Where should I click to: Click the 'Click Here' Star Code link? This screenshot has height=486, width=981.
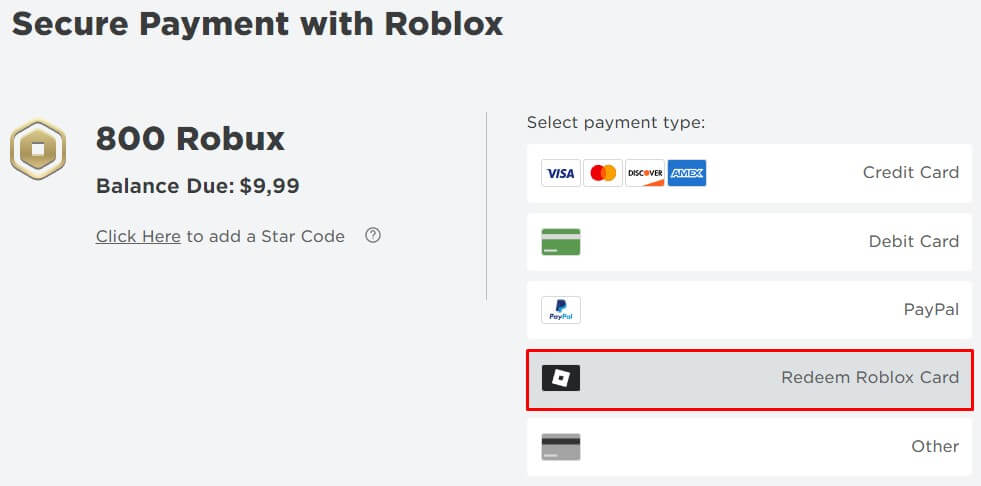(138, 237)
